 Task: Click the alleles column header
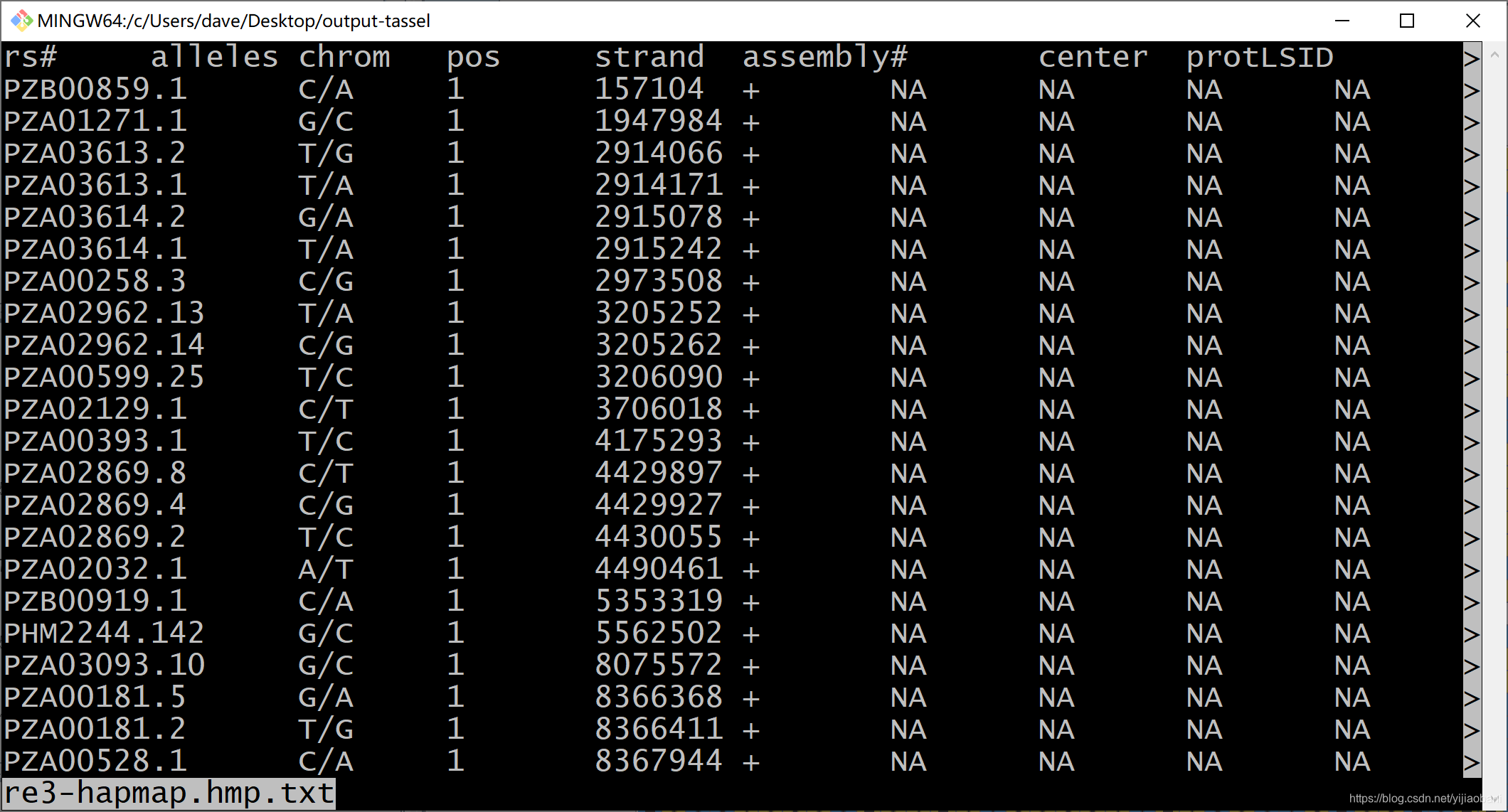coord(214,58)
